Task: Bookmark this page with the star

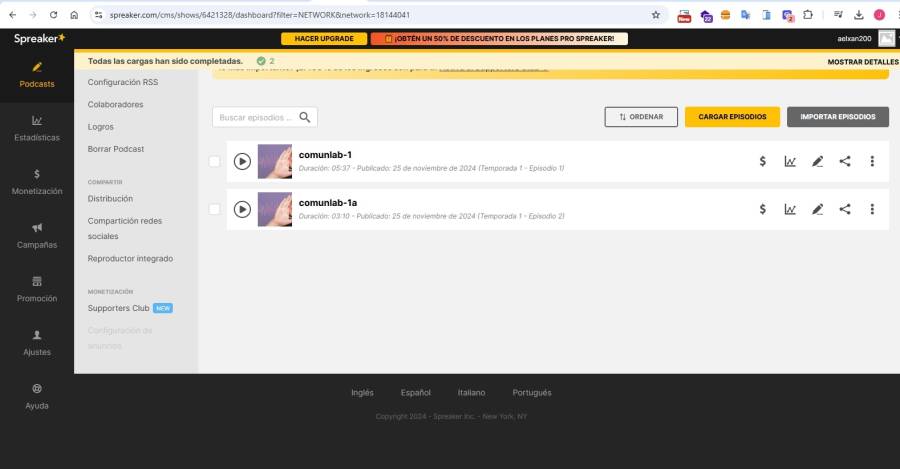Action: point(655,15)
